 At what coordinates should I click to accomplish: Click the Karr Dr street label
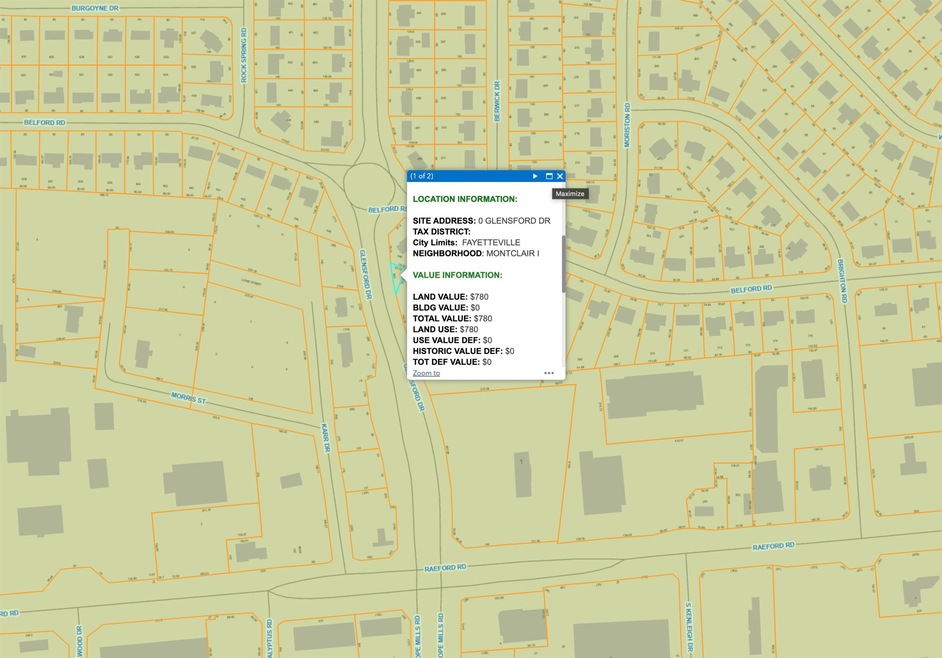326,437
